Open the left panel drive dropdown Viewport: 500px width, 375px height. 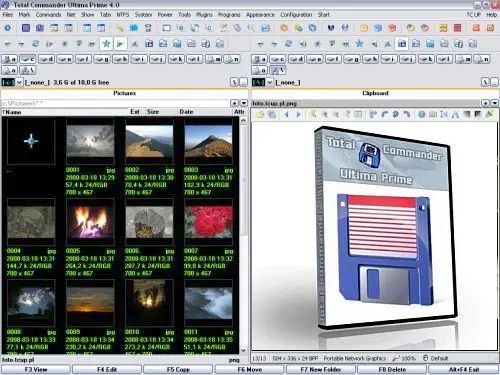tap(19, 82)
